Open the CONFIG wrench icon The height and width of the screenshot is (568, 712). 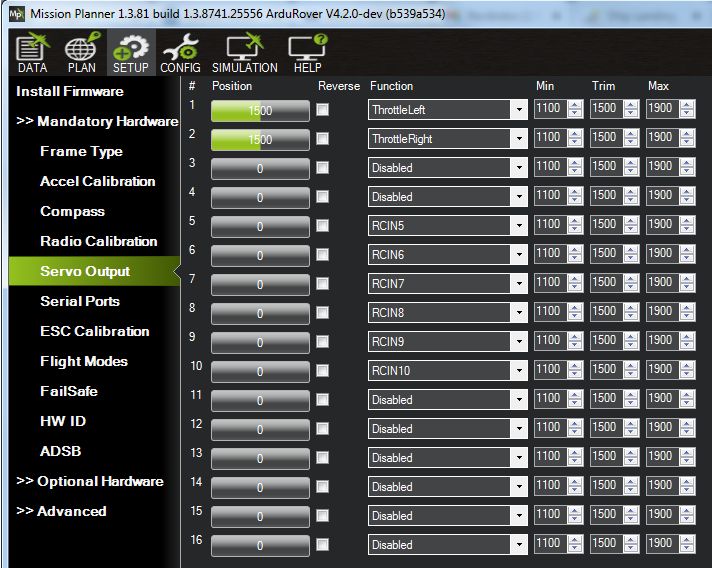(180, 54)
